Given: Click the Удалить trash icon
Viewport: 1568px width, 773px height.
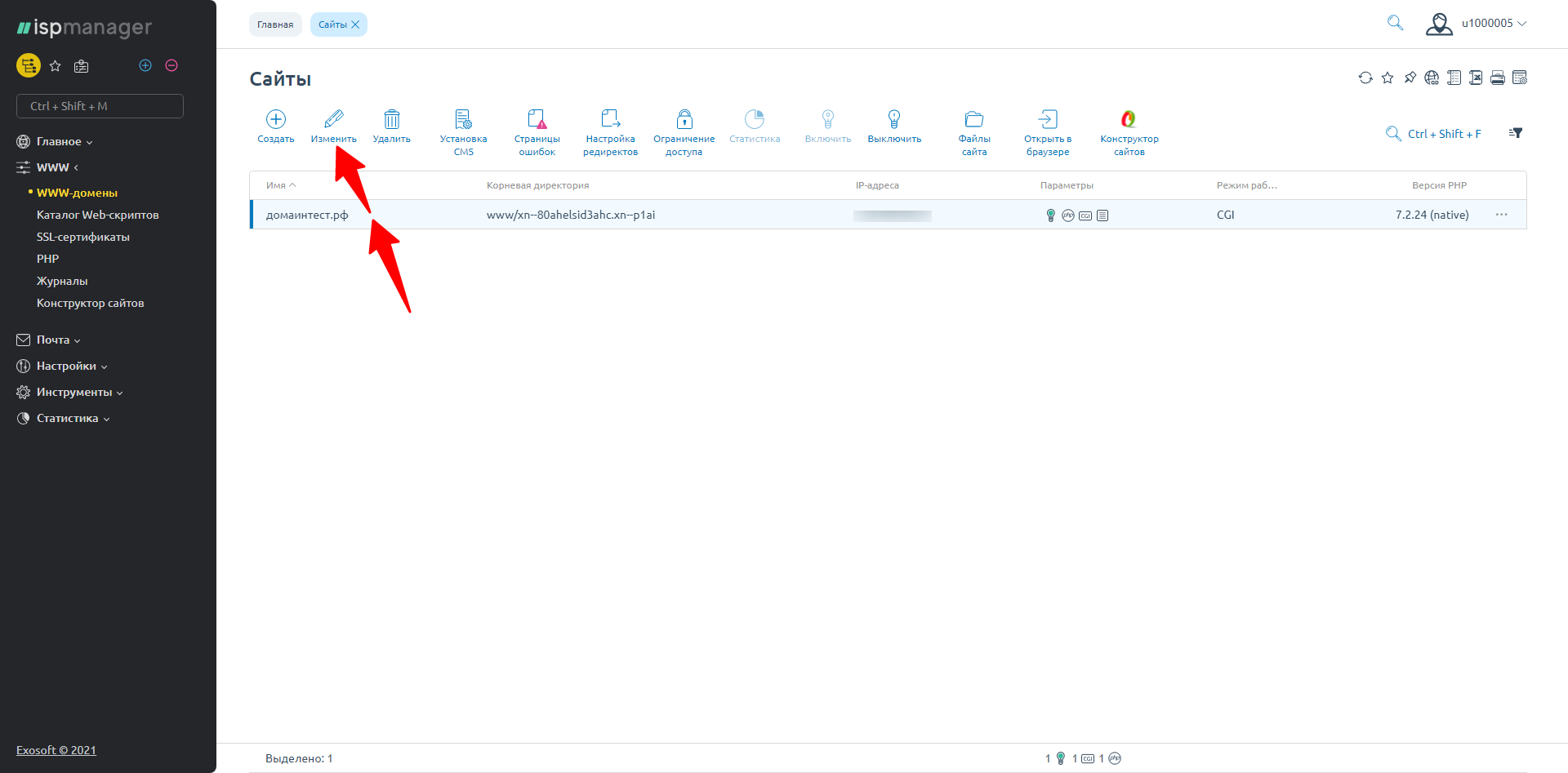Looking at the screenshot, I should click(392, 120).
